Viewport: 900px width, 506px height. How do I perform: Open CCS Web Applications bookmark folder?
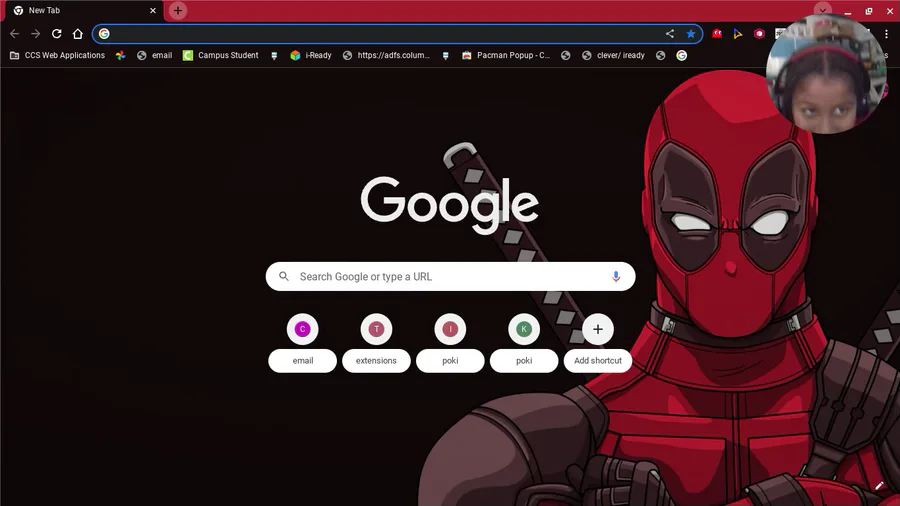tap(57, 55)
